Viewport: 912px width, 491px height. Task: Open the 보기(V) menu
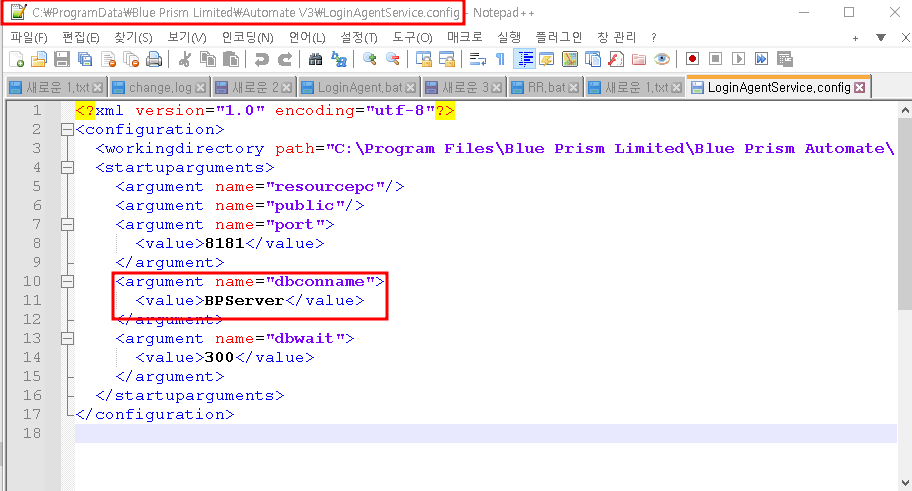pyautogui.click(x=187, y=37)
